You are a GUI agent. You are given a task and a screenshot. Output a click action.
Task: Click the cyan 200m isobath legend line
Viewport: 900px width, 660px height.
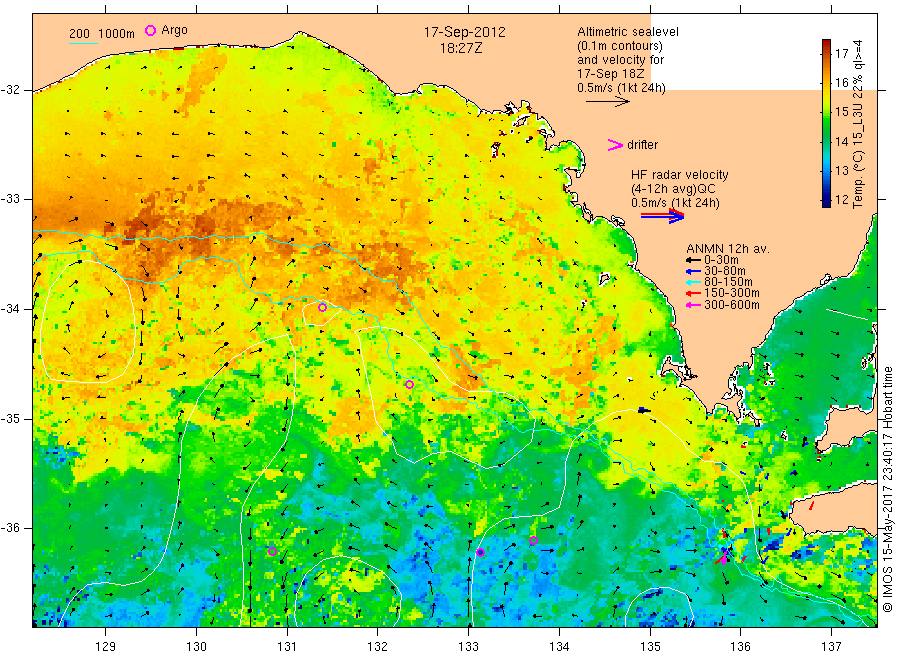pos(83,42)
